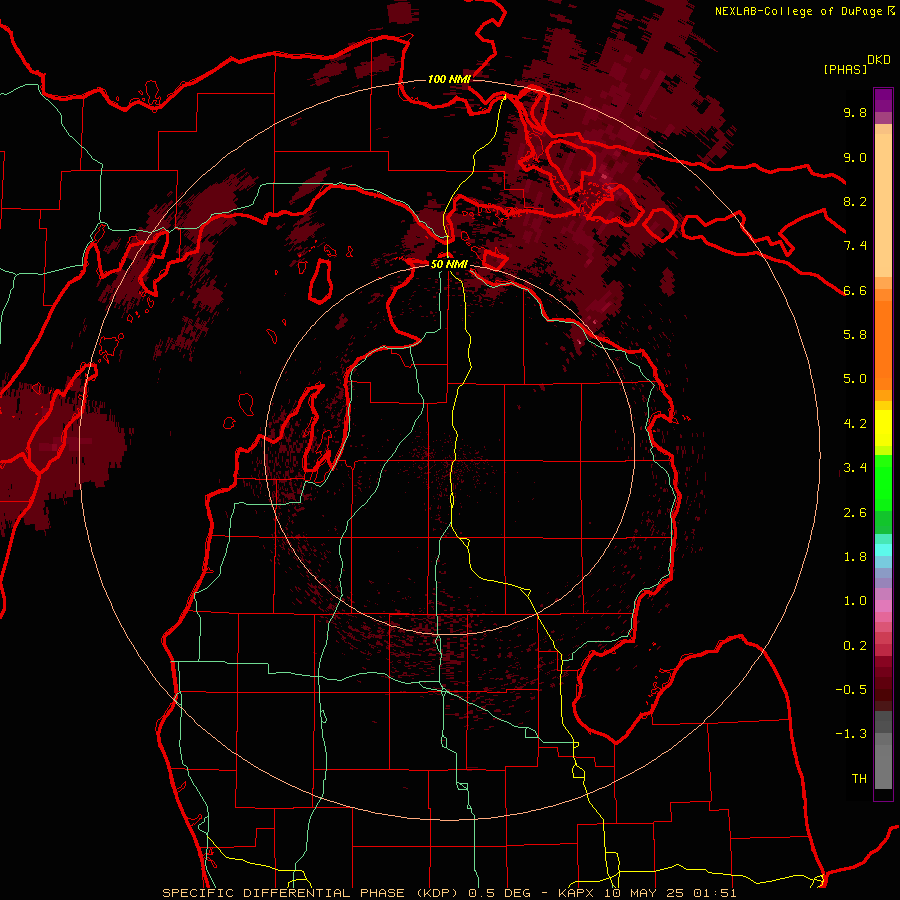Image resolution: width=900 pixels, height=900 pixels.
Task: Click the NEXLAB-College of DuPage credit text
Action: (x=800, y=11)
